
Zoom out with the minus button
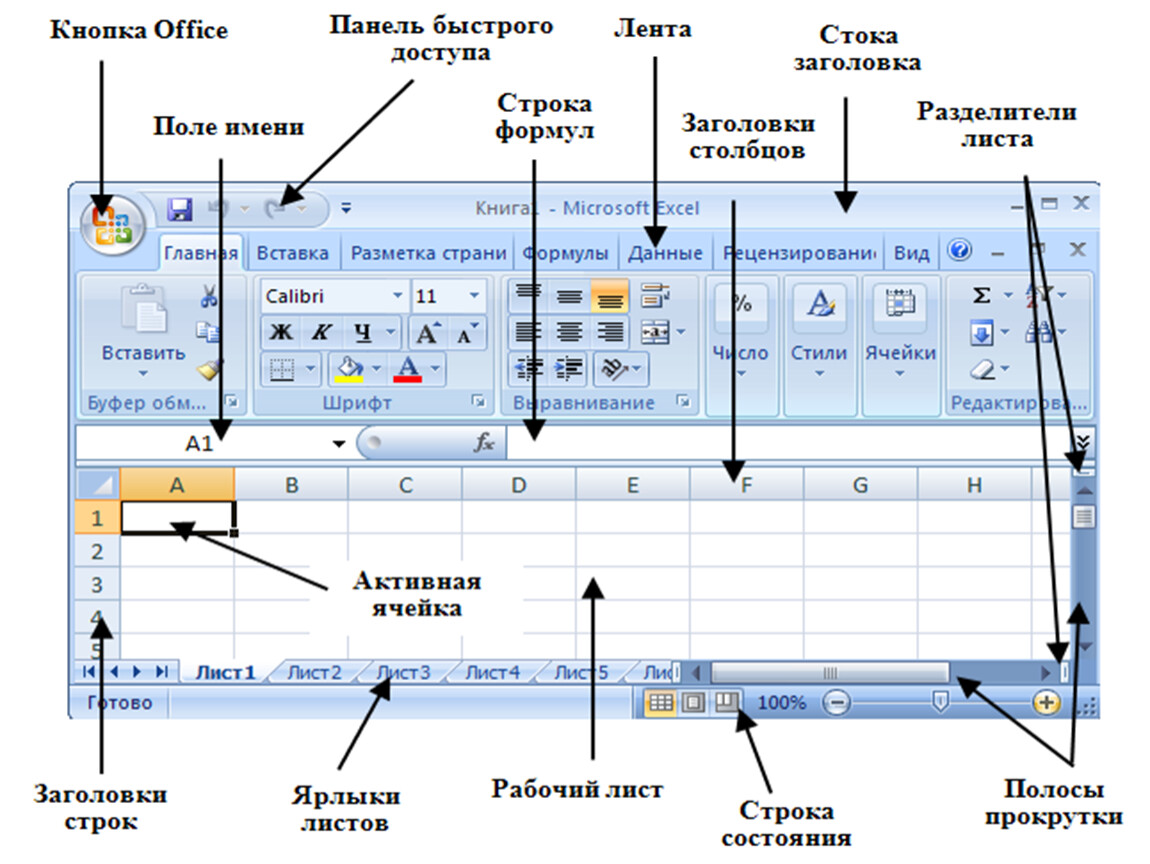836,703
